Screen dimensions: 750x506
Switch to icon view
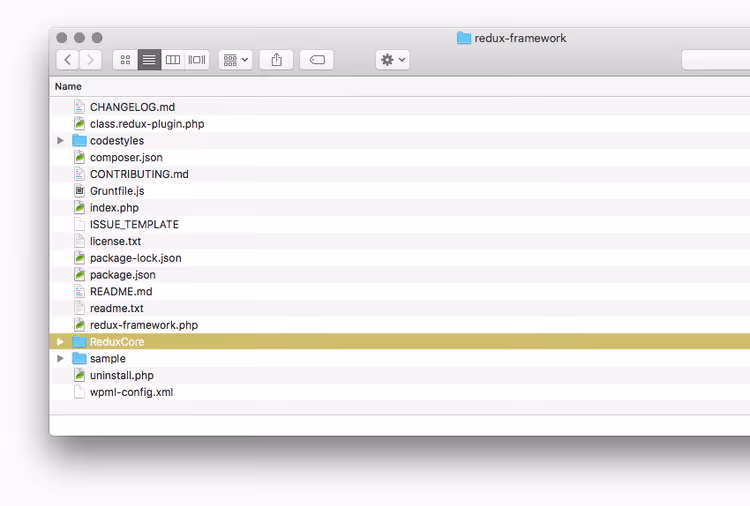[125, 60]
